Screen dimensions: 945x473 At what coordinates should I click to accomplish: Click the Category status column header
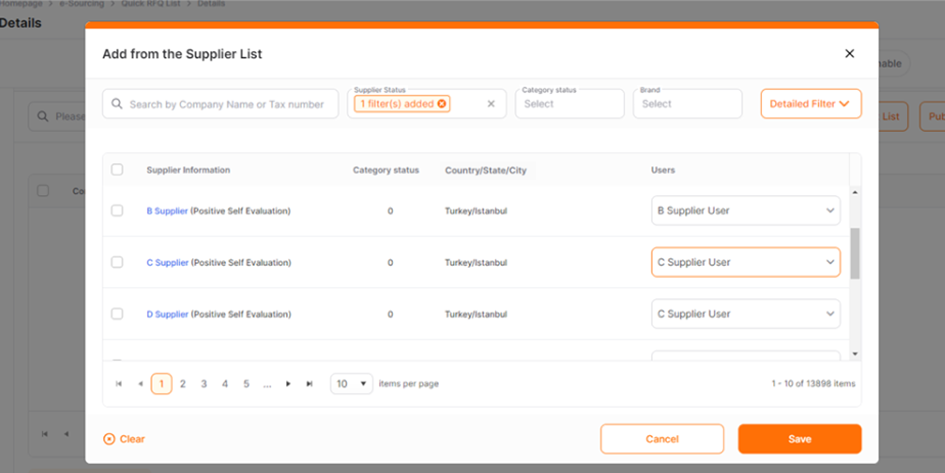tap(386, 170)
